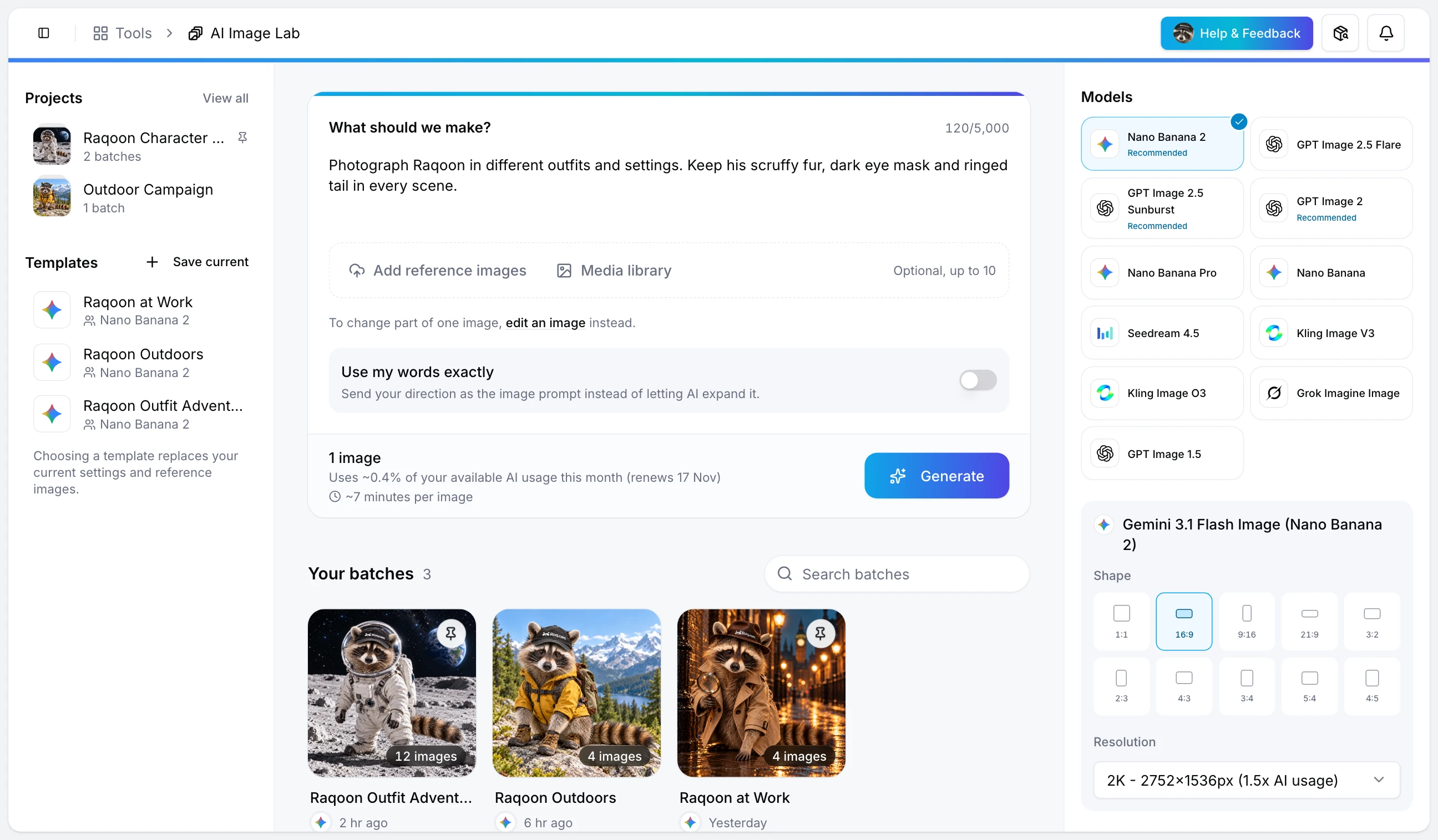Open Help & Feedback

pyautogui.click(x=1236, y=33)
